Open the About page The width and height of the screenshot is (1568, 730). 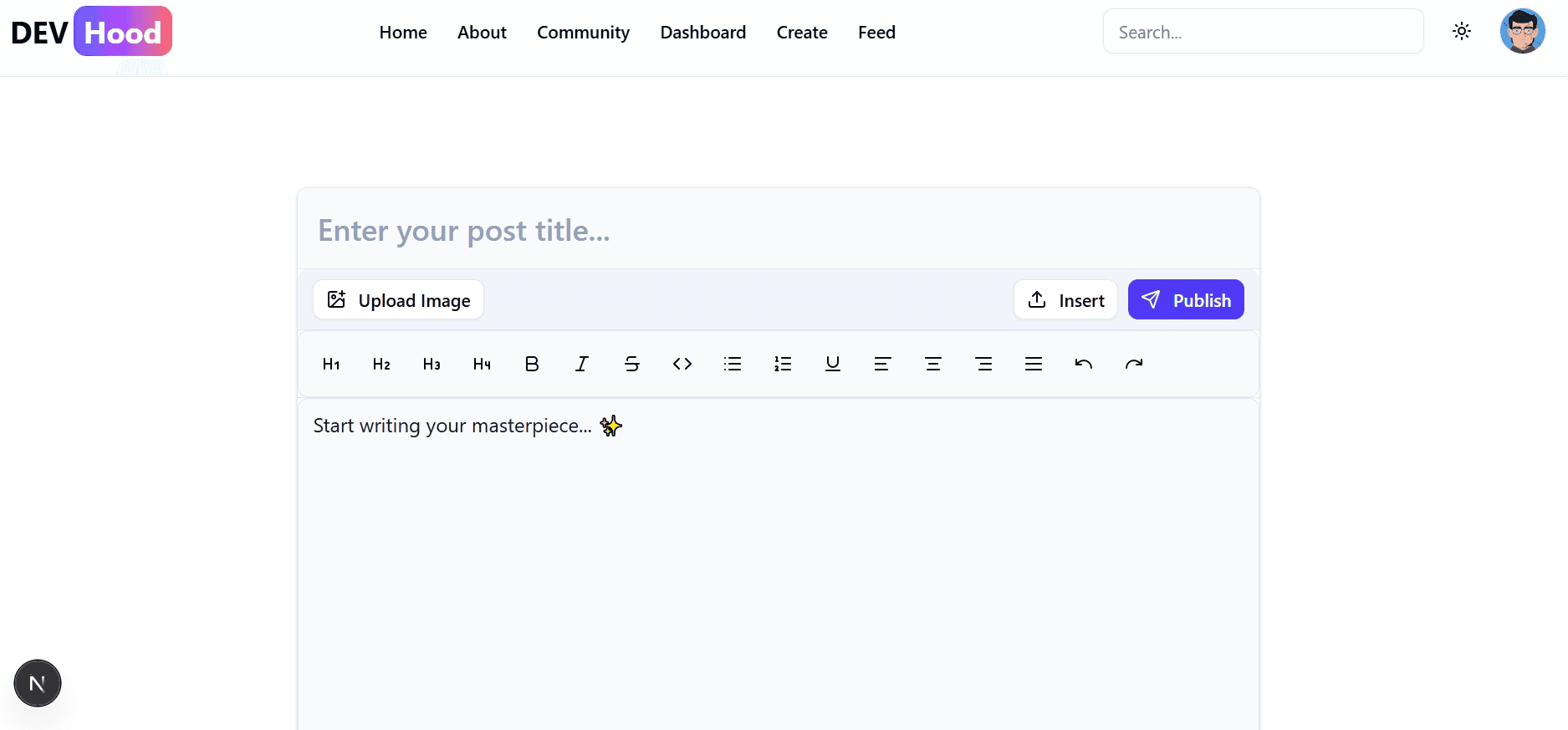point(482,32)
